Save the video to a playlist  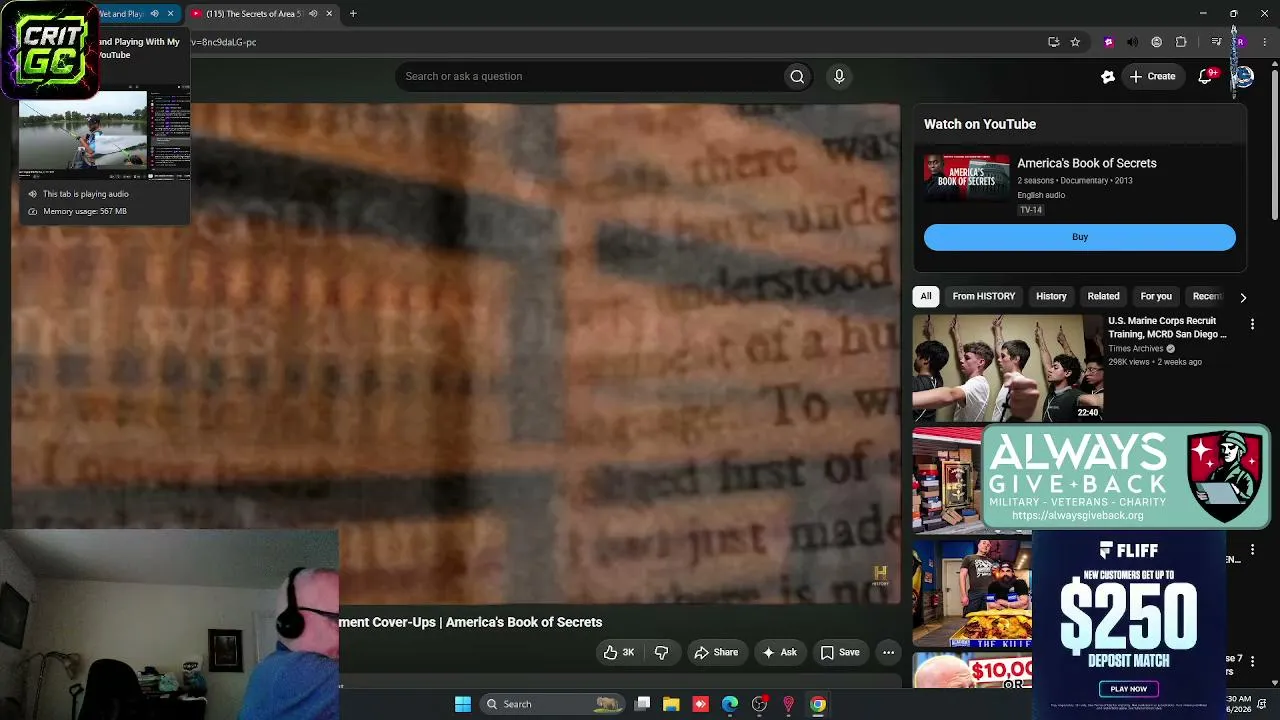click(x=840, y=652)
